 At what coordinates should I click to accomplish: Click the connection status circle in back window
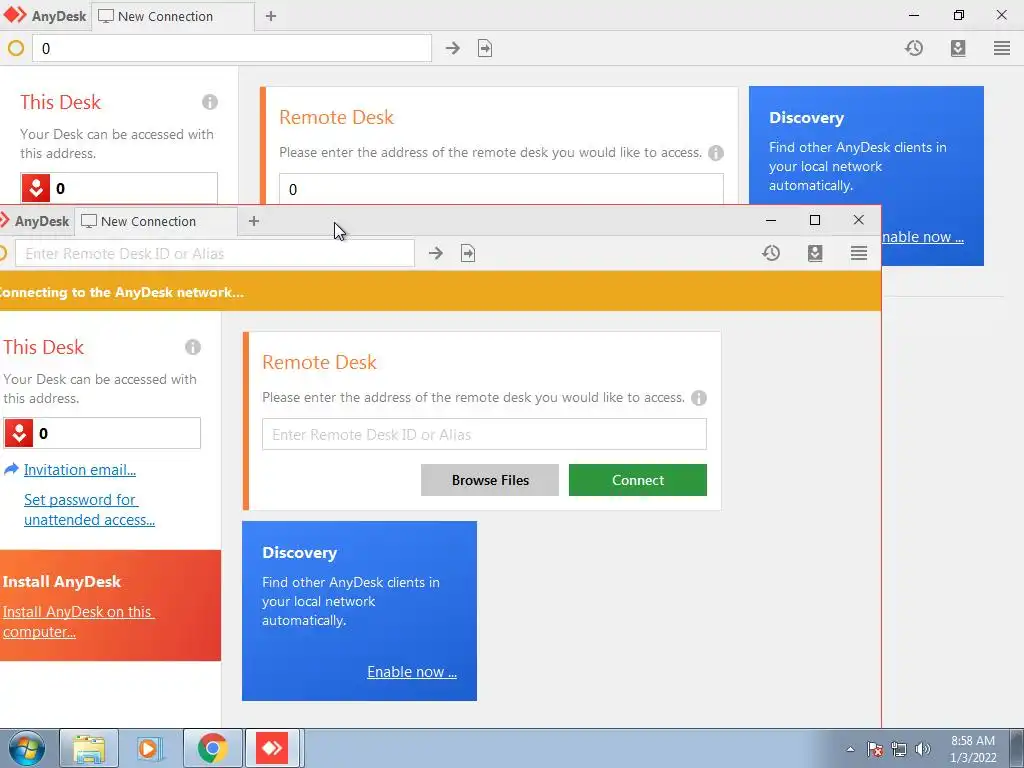[16, 48]
